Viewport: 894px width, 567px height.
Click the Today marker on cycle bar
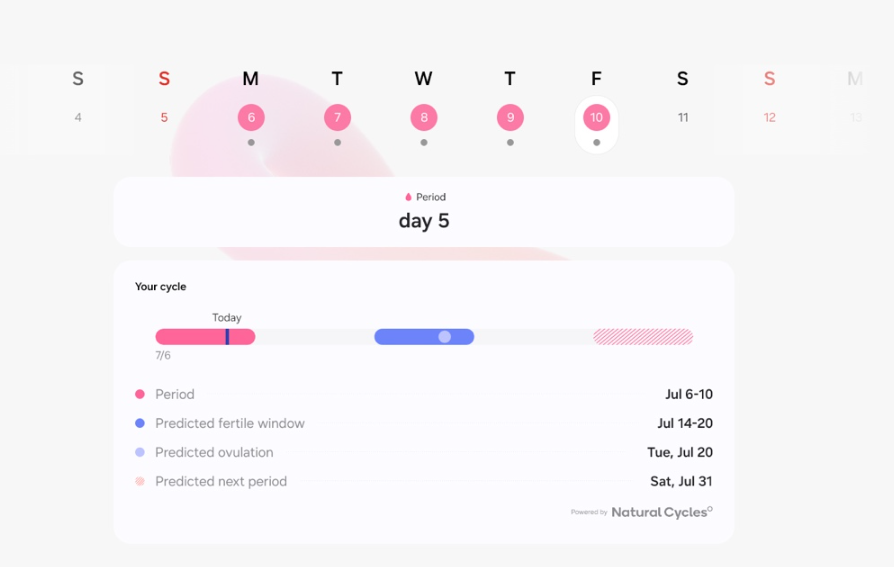pos(227,337)
